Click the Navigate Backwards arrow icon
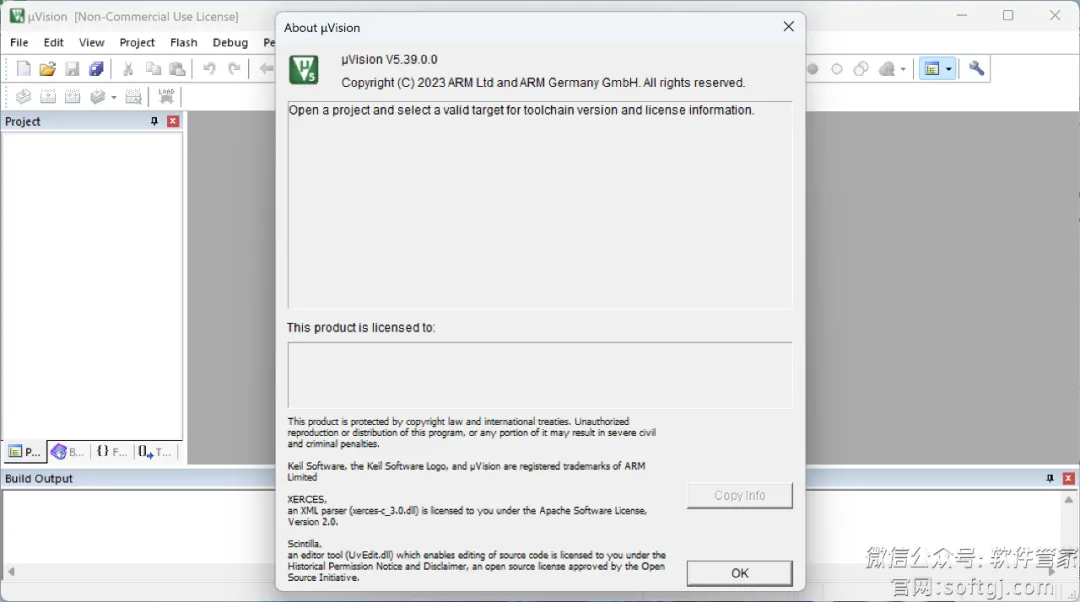Image resolution: width=1080 pixels, height=602 pixels. (266, 69)
